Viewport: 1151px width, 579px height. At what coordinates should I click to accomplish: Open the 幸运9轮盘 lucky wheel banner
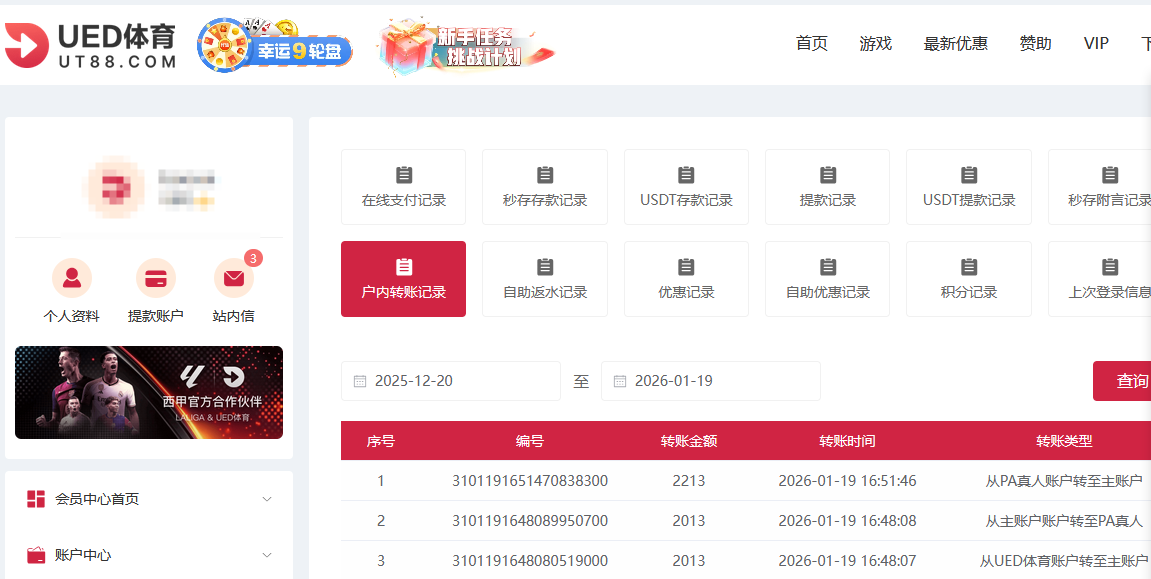pos(275,45)
